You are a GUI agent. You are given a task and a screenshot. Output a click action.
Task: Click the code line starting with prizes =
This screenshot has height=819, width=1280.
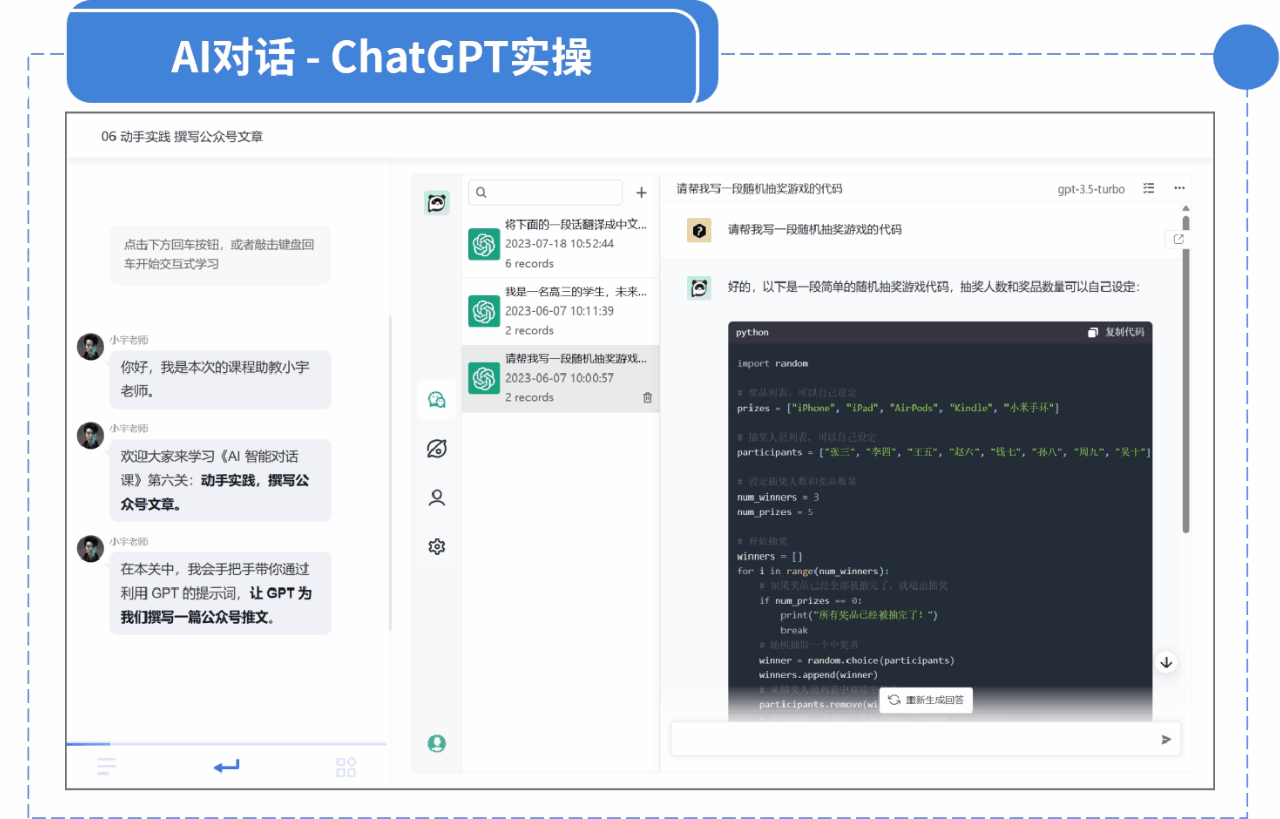pyautogui.click(x=898, y=408)
